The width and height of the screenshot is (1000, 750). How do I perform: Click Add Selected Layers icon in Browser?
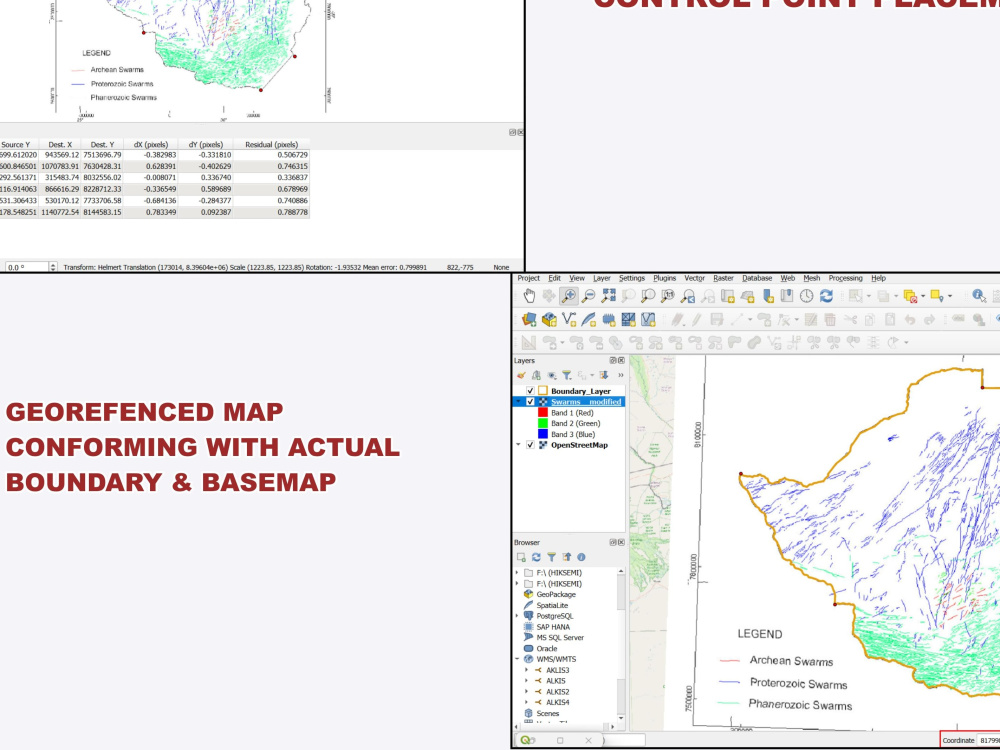click(x=521, y=557)
